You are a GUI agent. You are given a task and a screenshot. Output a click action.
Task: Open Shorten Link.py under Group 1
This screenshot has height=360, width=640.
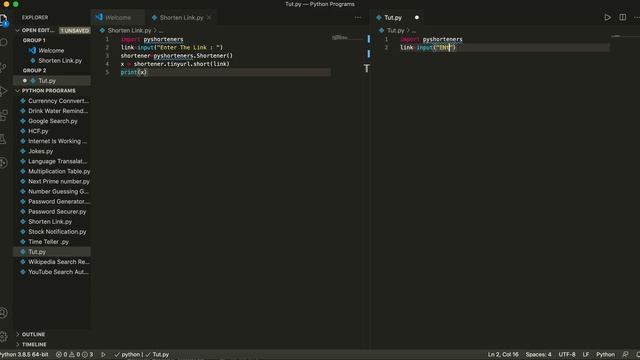point(52,60)
